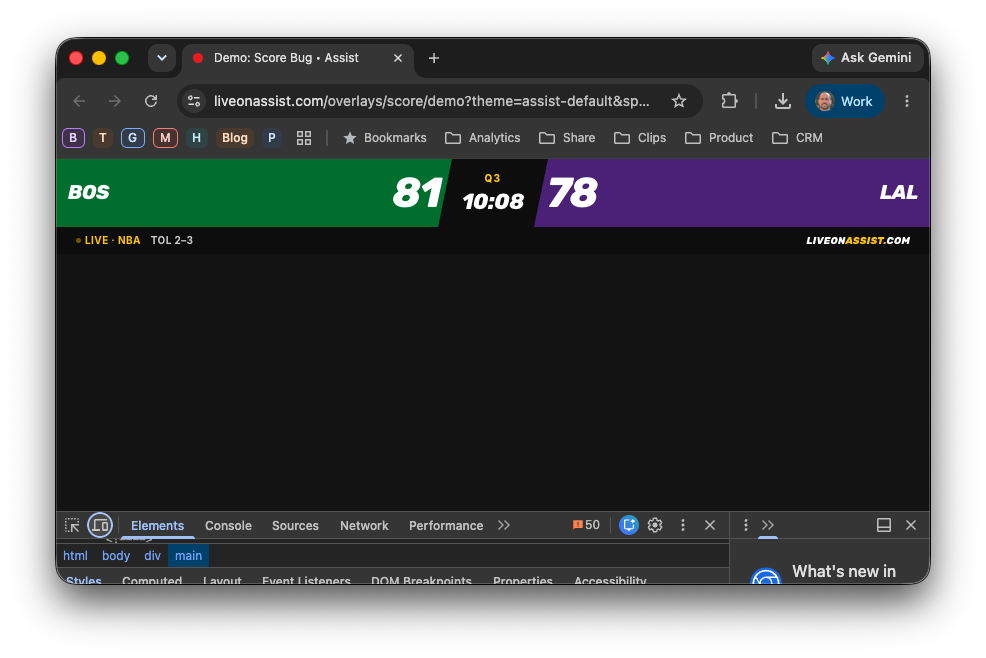
Task: Click the LAL team name
Action: (899, 192)
